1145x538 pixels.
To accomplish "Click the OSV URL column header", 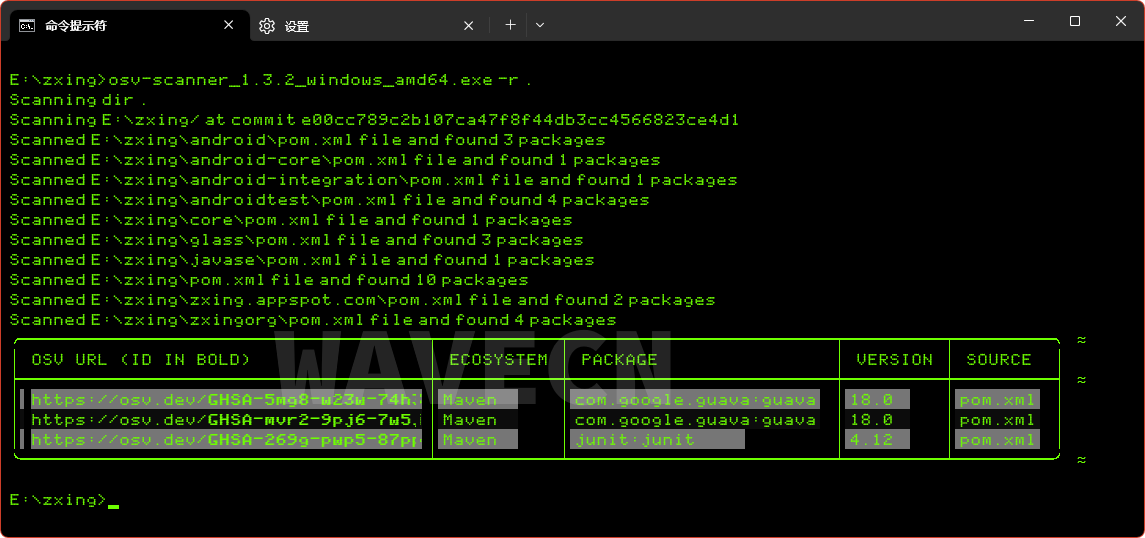I will click(140, 360).
